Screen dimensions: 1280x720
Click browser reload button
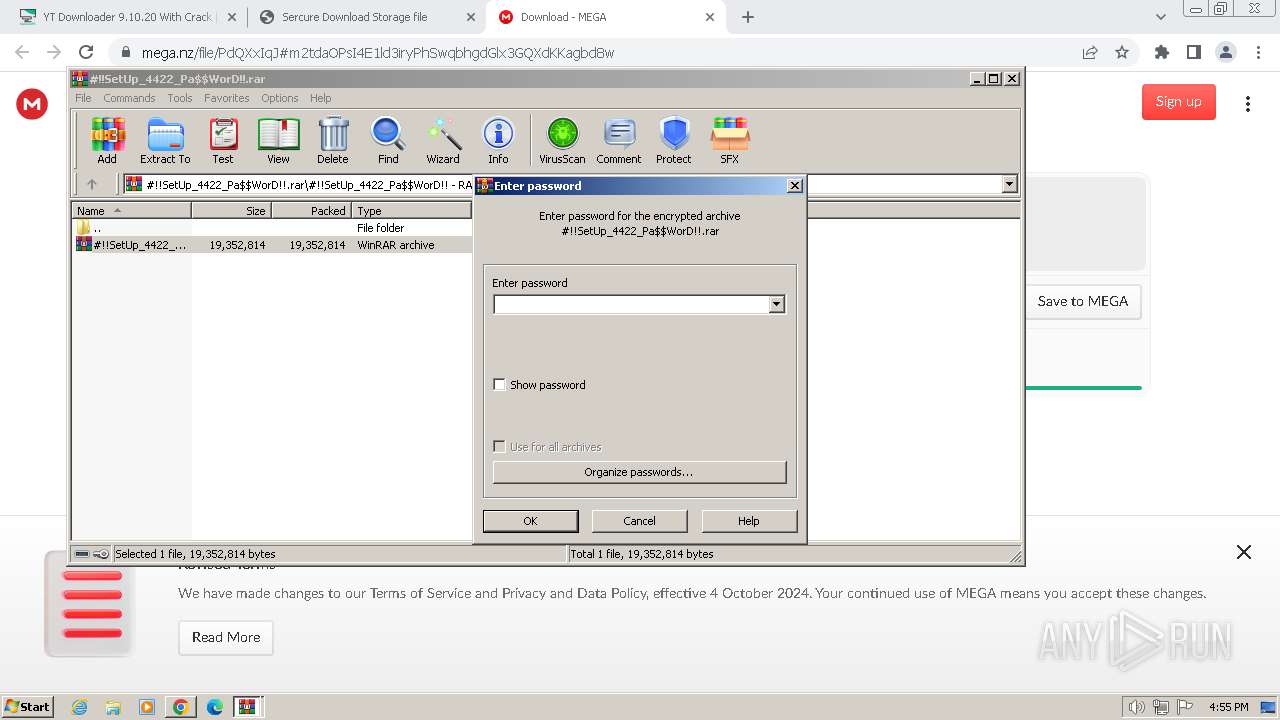click(86, 52)
